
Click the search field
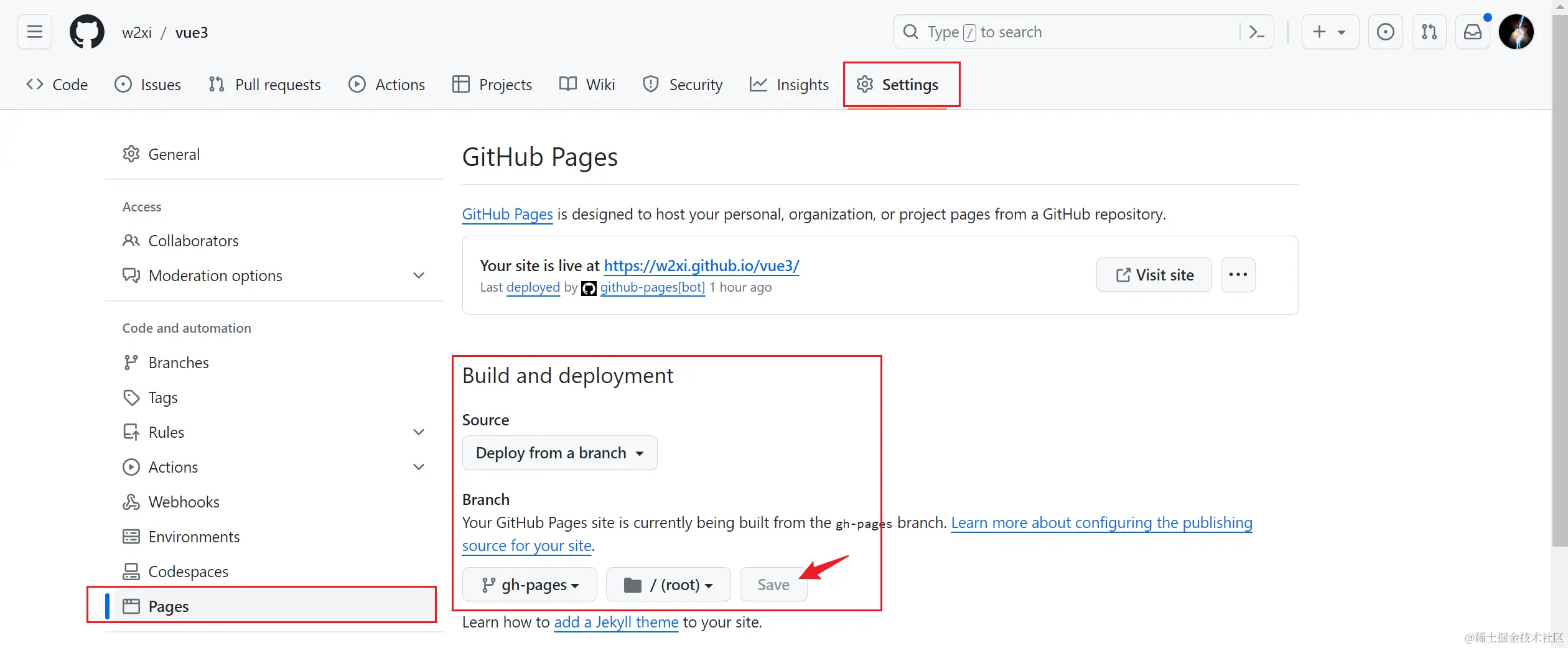point(1083,32)
